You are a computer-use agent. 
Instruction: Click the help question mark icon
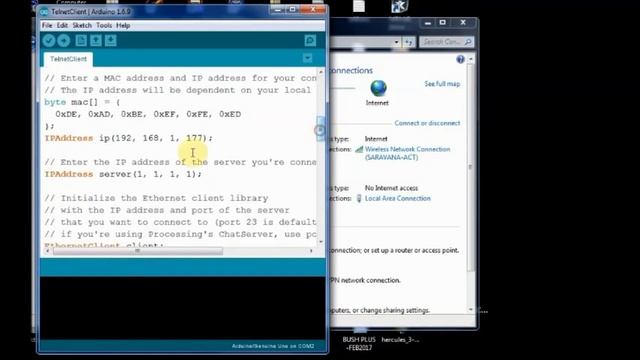point(460,59)
